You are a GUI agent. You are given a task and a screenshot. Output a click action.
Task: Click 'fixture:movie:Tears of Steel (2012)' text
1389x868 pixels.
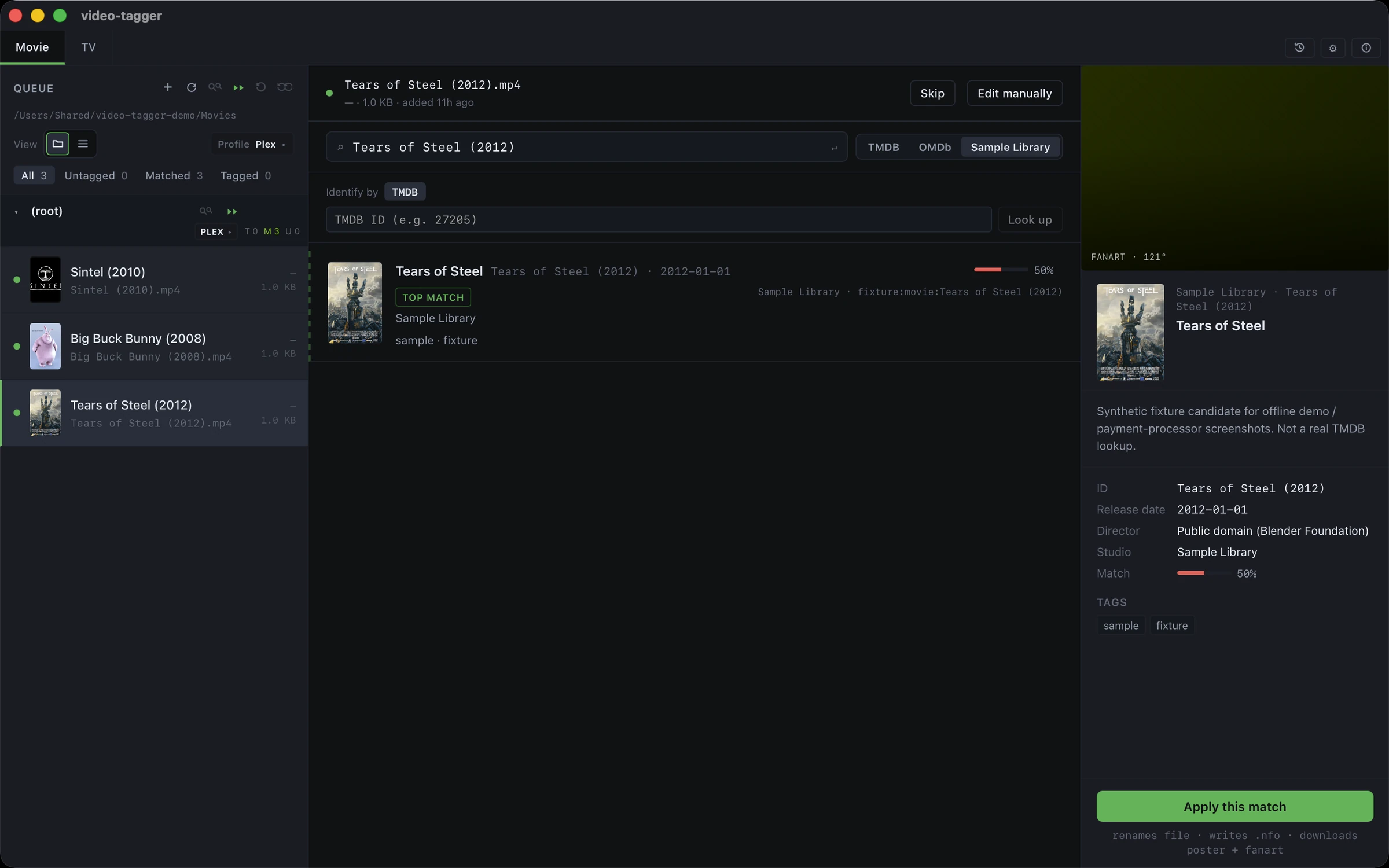[960, 292]
